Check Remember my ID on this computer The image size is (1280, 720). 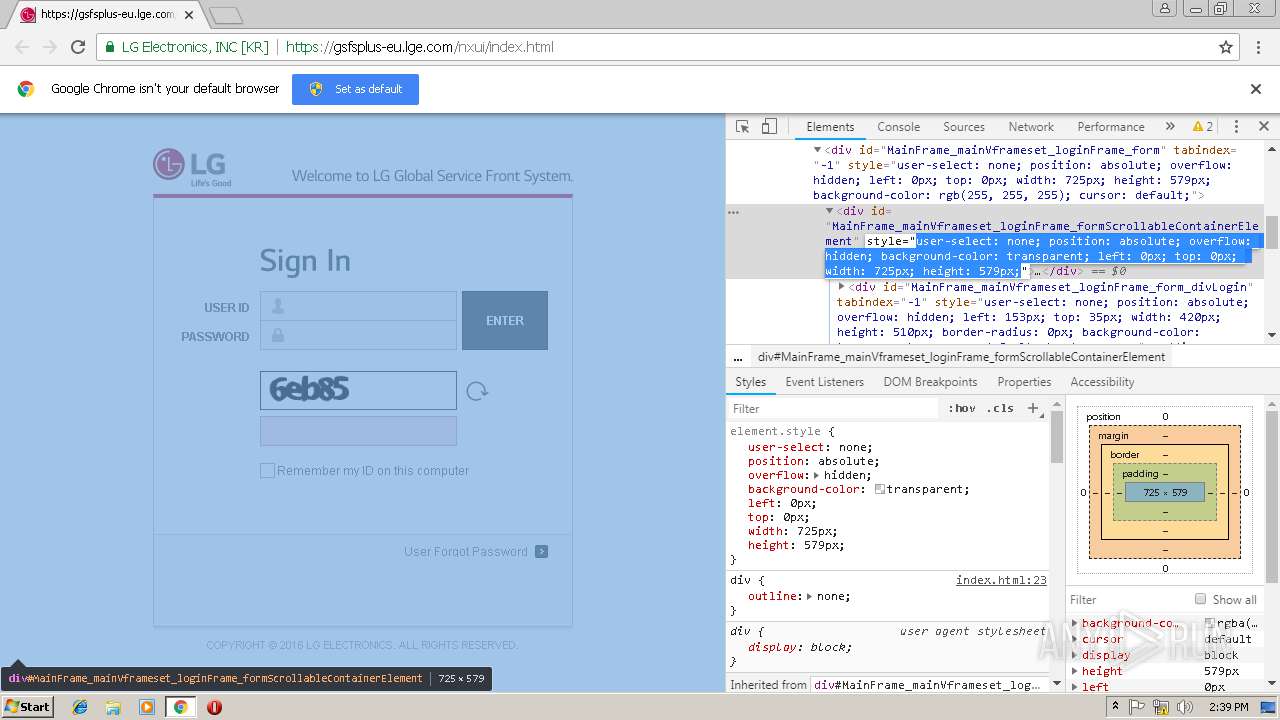pos(267,471)
